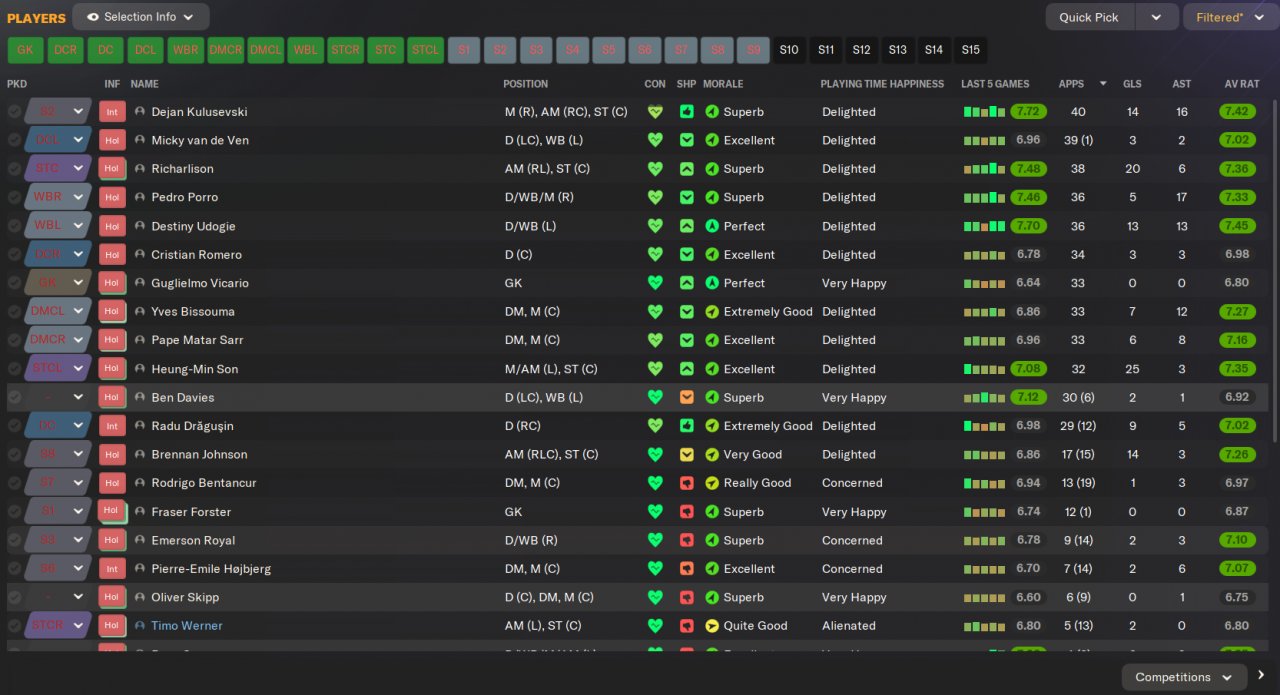Toggle the picked checkmark for Guglielmo Vicario

tap(14, 283)
